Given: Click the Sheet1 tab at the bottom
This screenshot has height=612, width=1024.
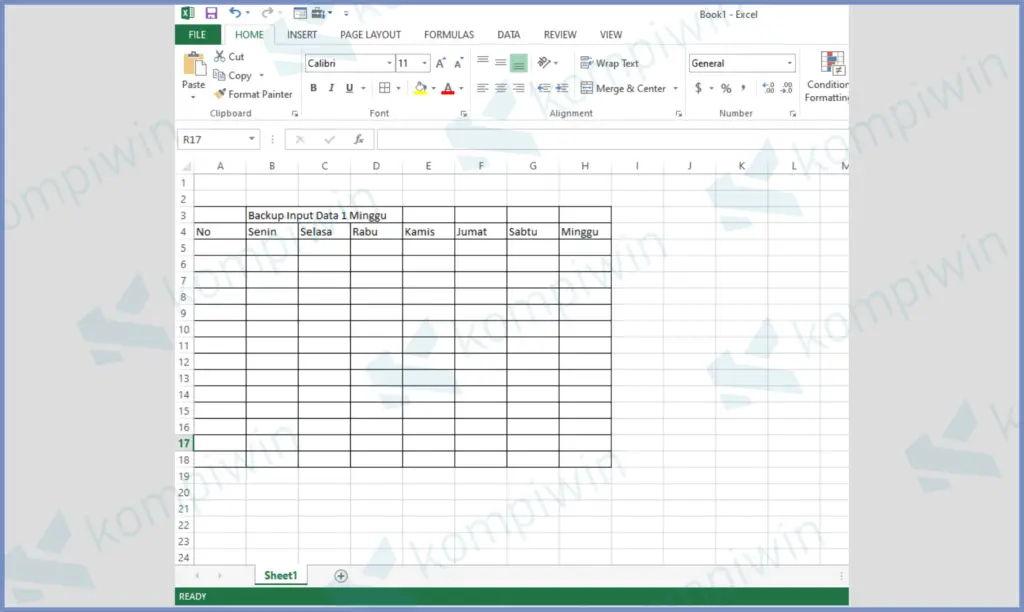Looking at the screenshot, I should click(280, 575).
